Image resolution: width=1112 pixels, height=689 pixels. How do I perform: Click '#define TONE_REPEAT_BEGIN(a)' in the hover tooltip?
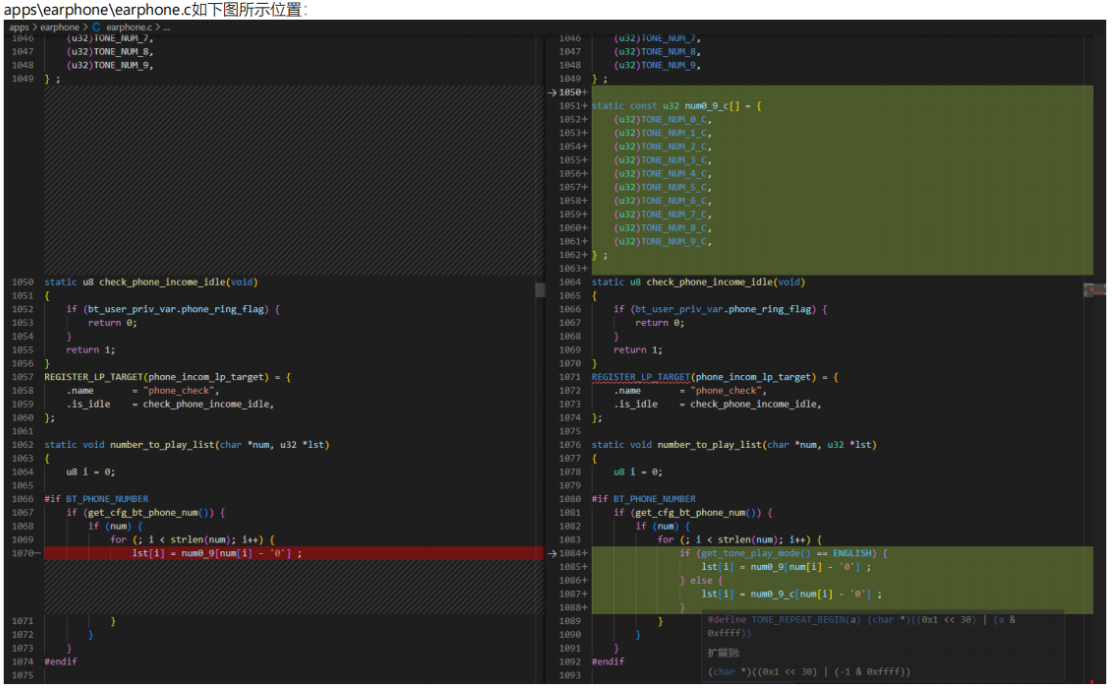point(784,620)
